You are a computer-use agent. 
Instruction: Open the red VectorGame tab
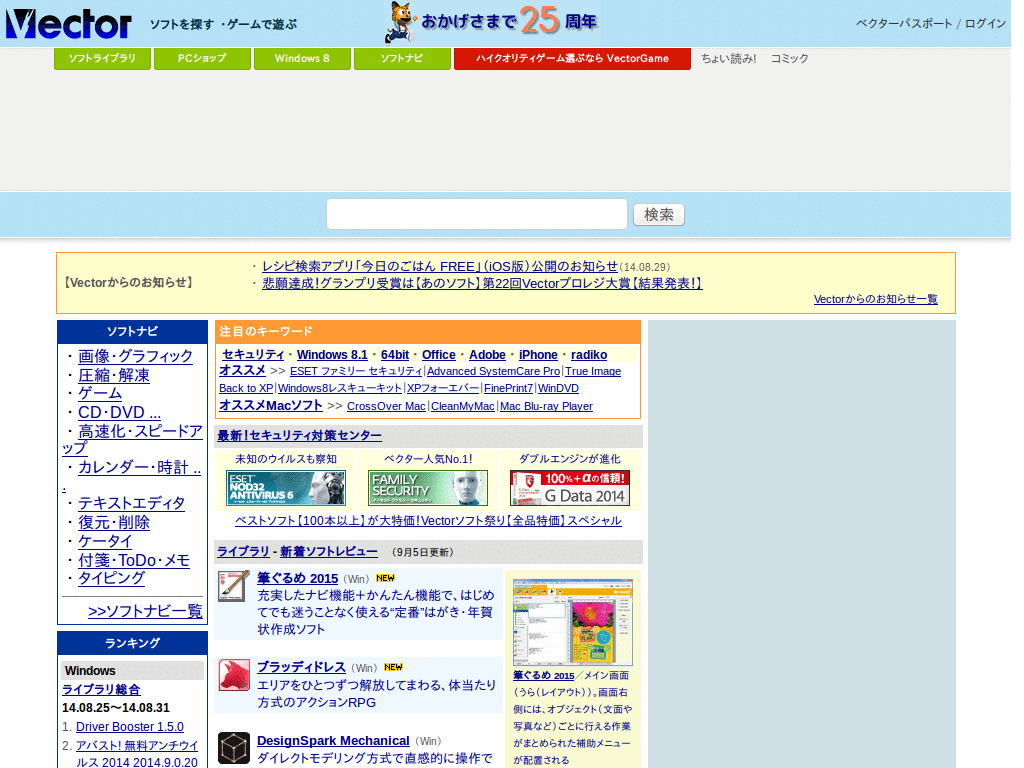pos(572,58)
